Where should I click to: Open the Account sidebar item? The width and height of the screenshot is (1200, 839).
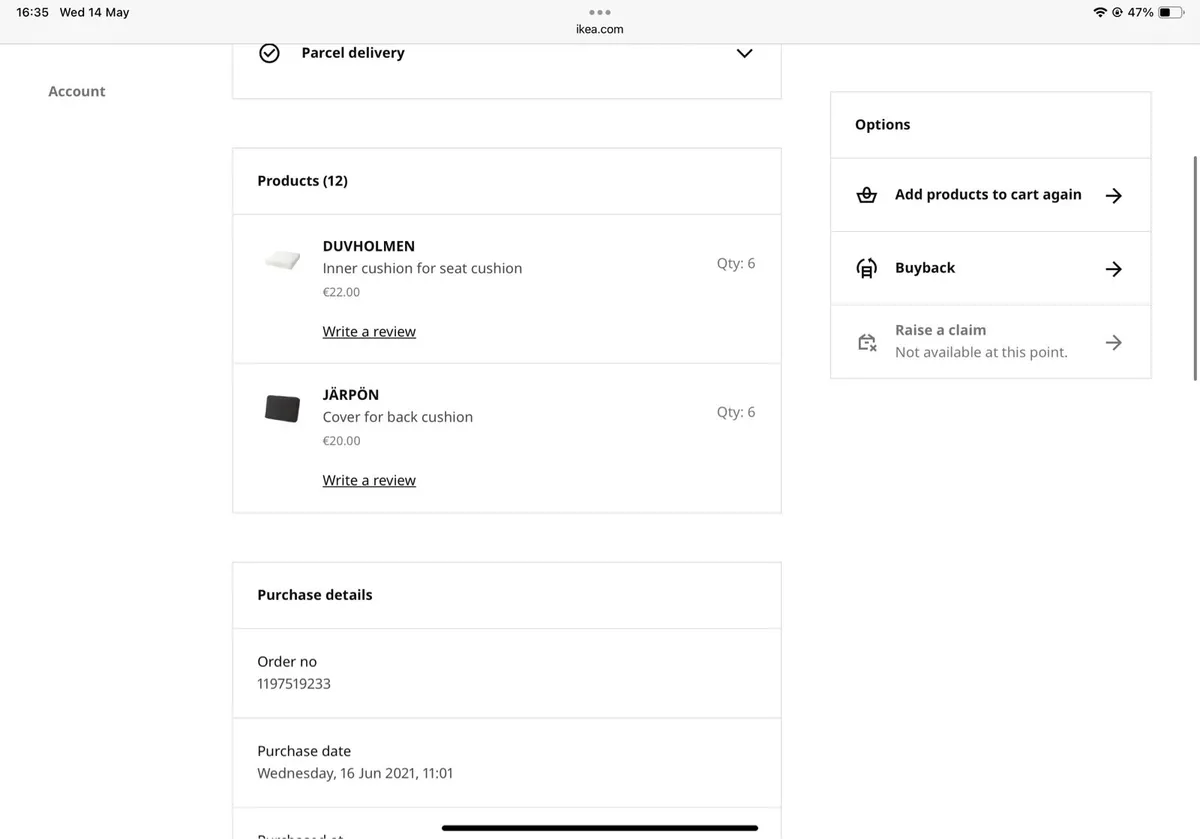pyautogui.click(x=77, y=91)
